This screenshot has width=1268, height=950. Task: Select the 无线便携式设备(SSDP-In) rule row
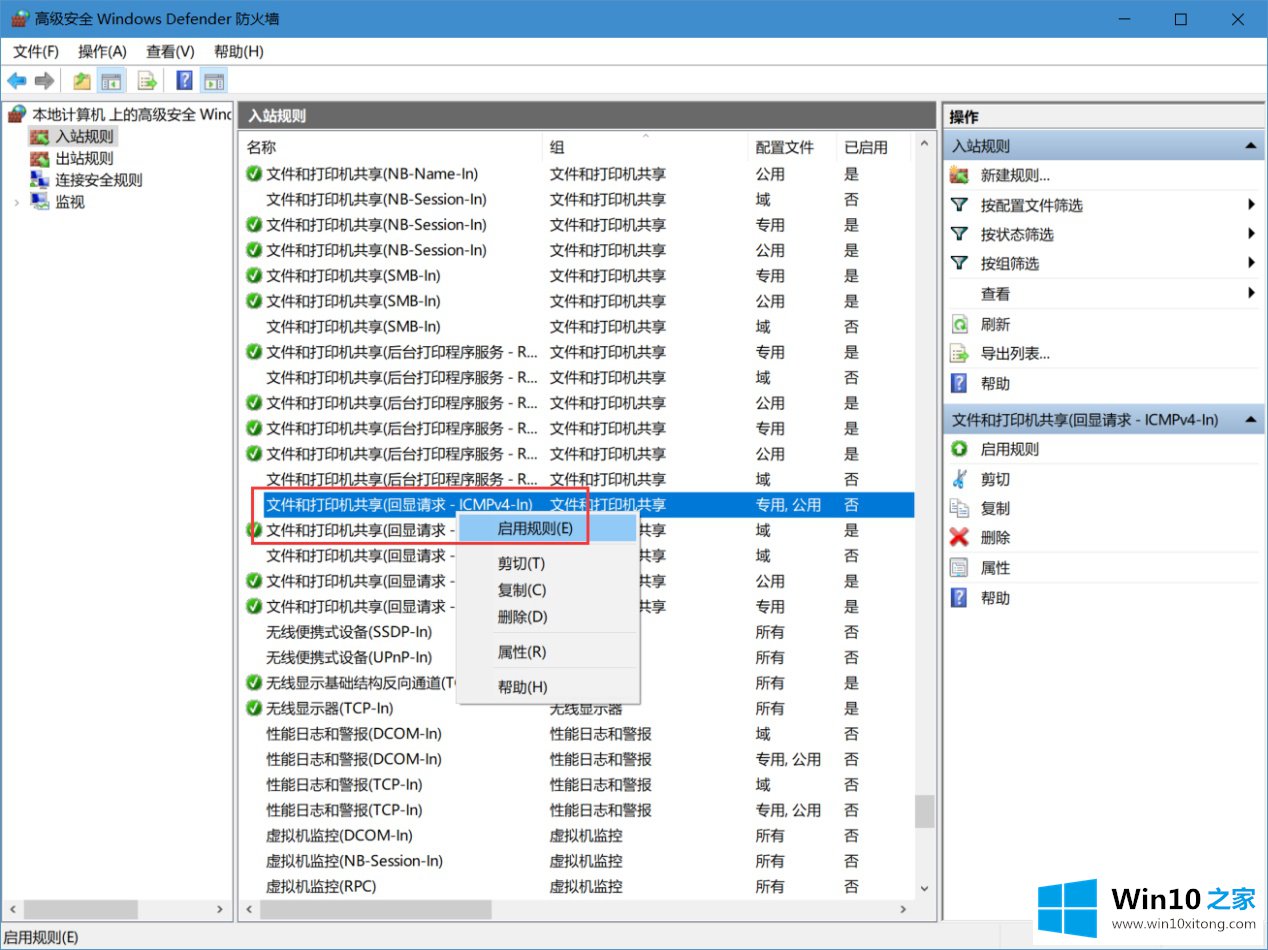point(578,632)
